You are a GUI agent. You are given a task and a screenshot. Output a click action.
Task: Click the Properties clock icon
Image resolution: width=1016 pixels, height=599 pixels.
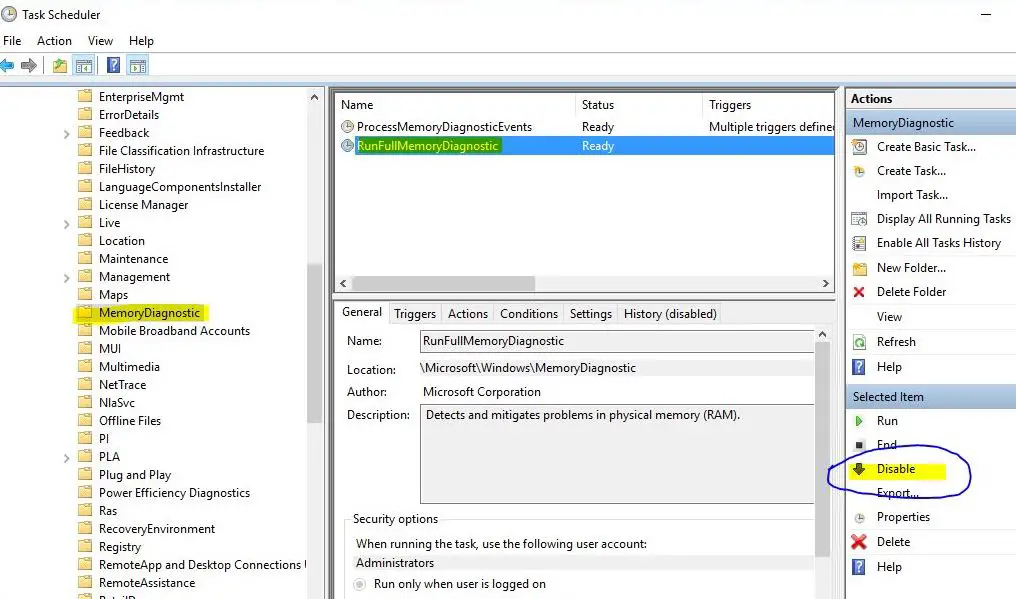(859, 518)
